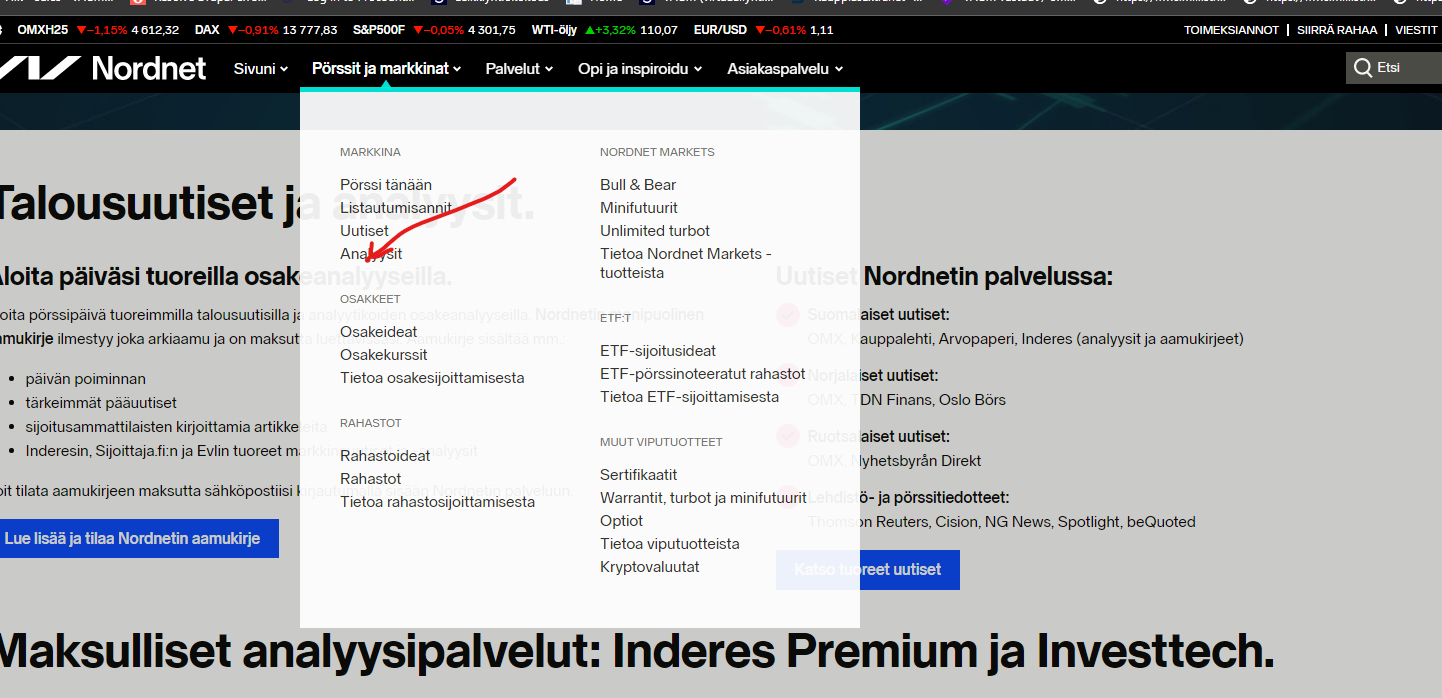The image size is (1442, 698).
Task: Click TOIMEKSIANNOT in the top bar
Action: tap(1231, 30)
